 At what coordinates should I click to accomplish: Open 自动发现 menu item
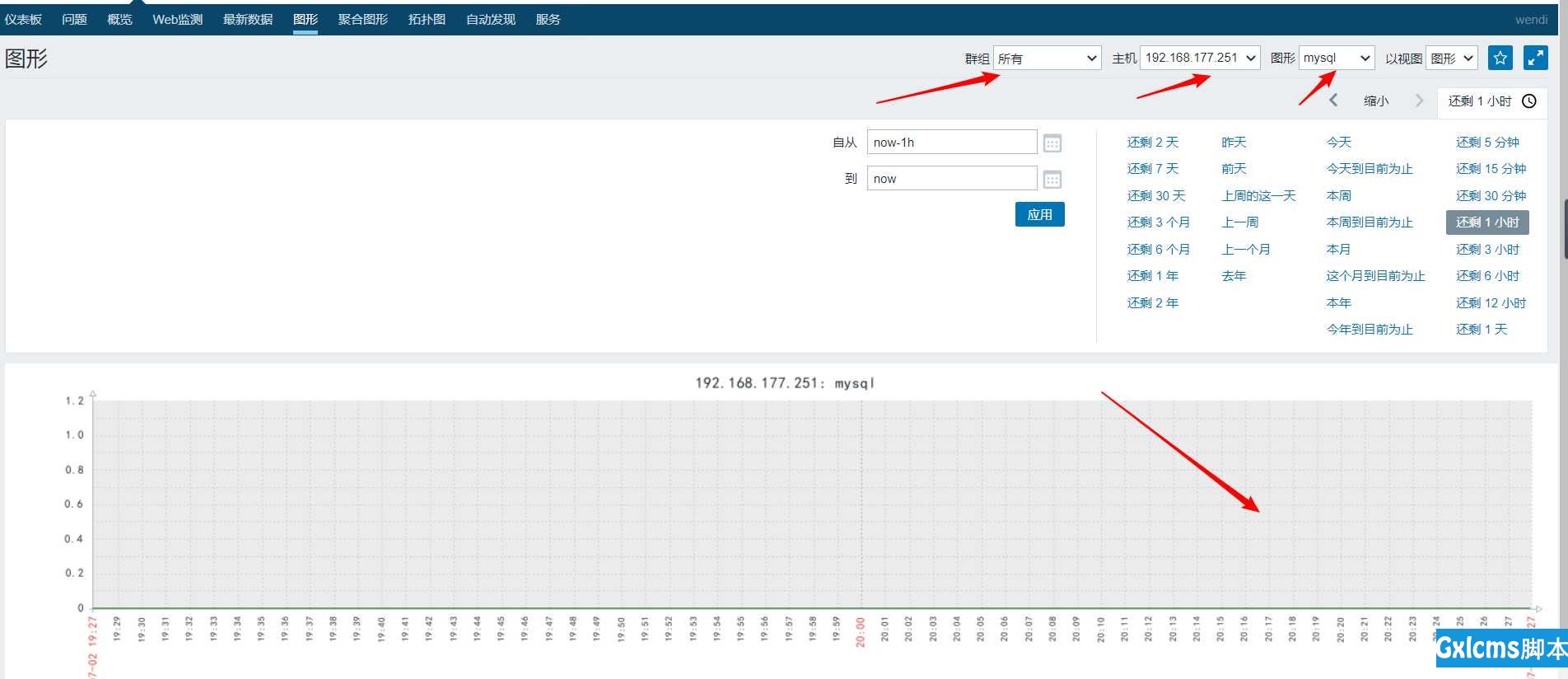pos(491,19)
